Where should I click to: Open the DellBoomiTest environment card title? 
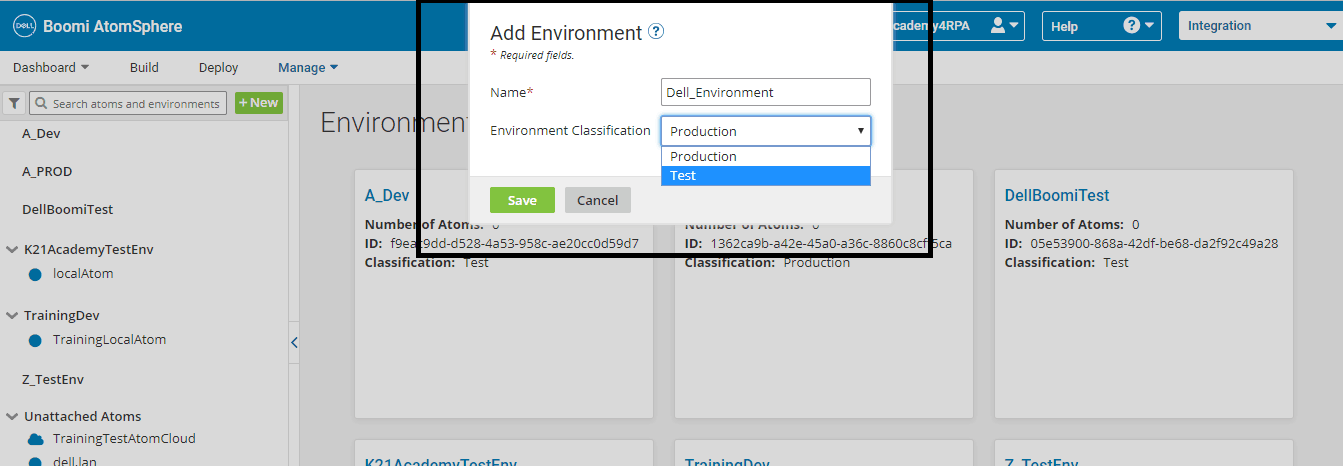pos(1057,195)
